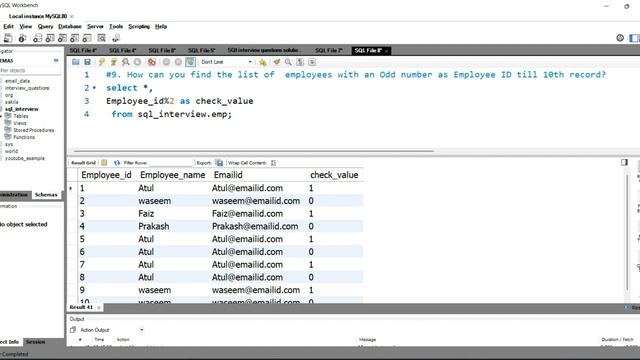Click the reconnect to DBMS icon
This screenshot has width=640, height=360.
pyautogui.click(x=116, y=38)
